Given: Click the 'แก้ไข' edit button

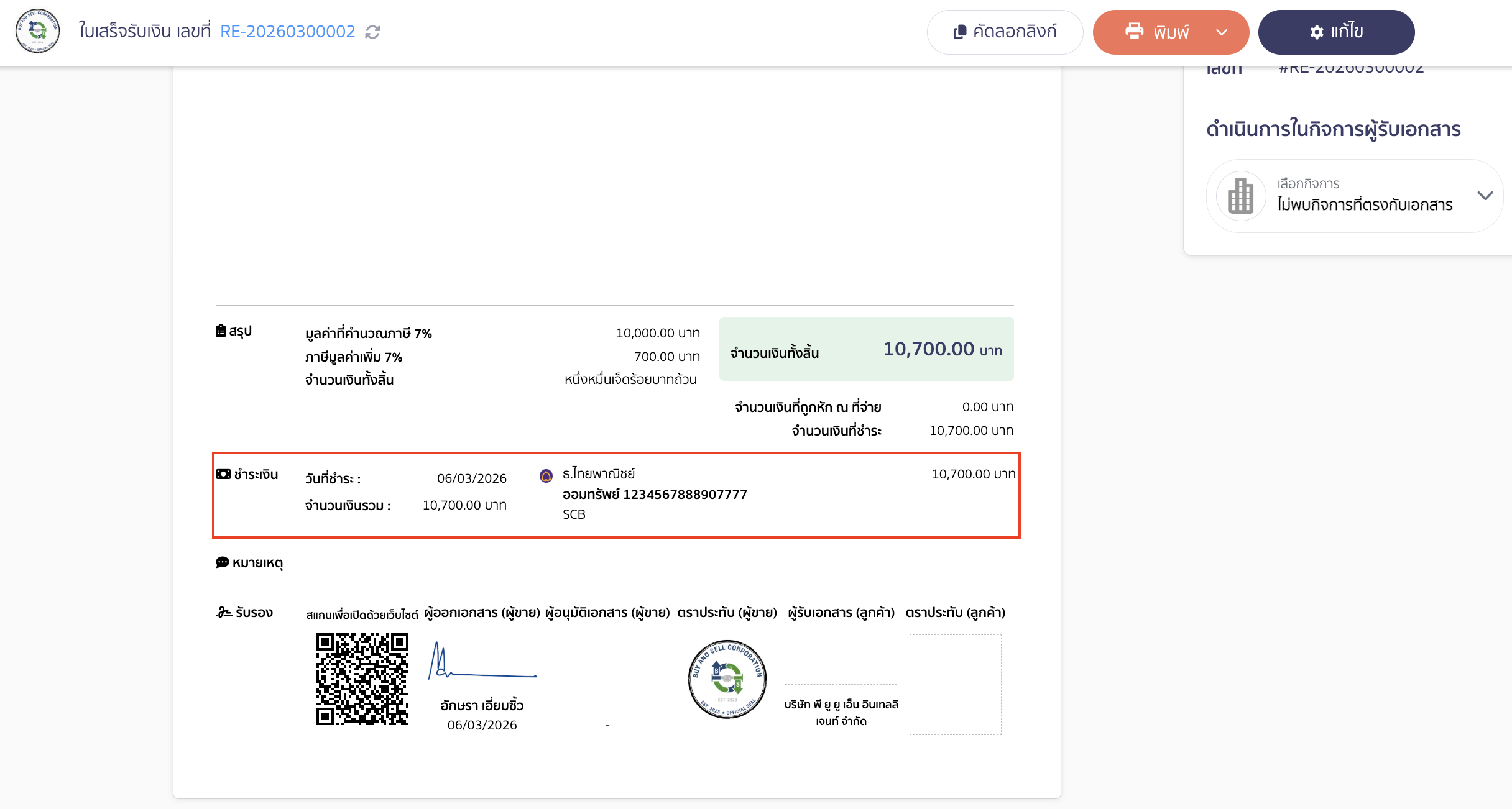Looking at the screenshot, I should tap(1336, 32).
